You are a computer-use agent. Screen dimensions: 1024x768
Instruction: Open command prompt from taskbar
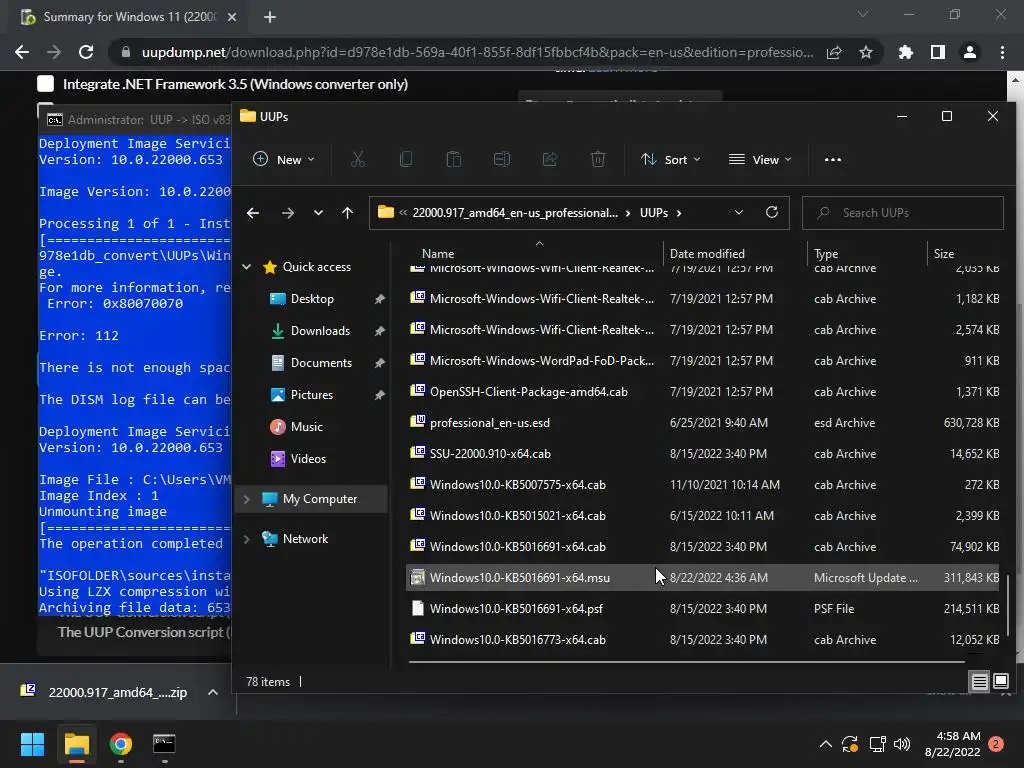click(x=164, y=744)
